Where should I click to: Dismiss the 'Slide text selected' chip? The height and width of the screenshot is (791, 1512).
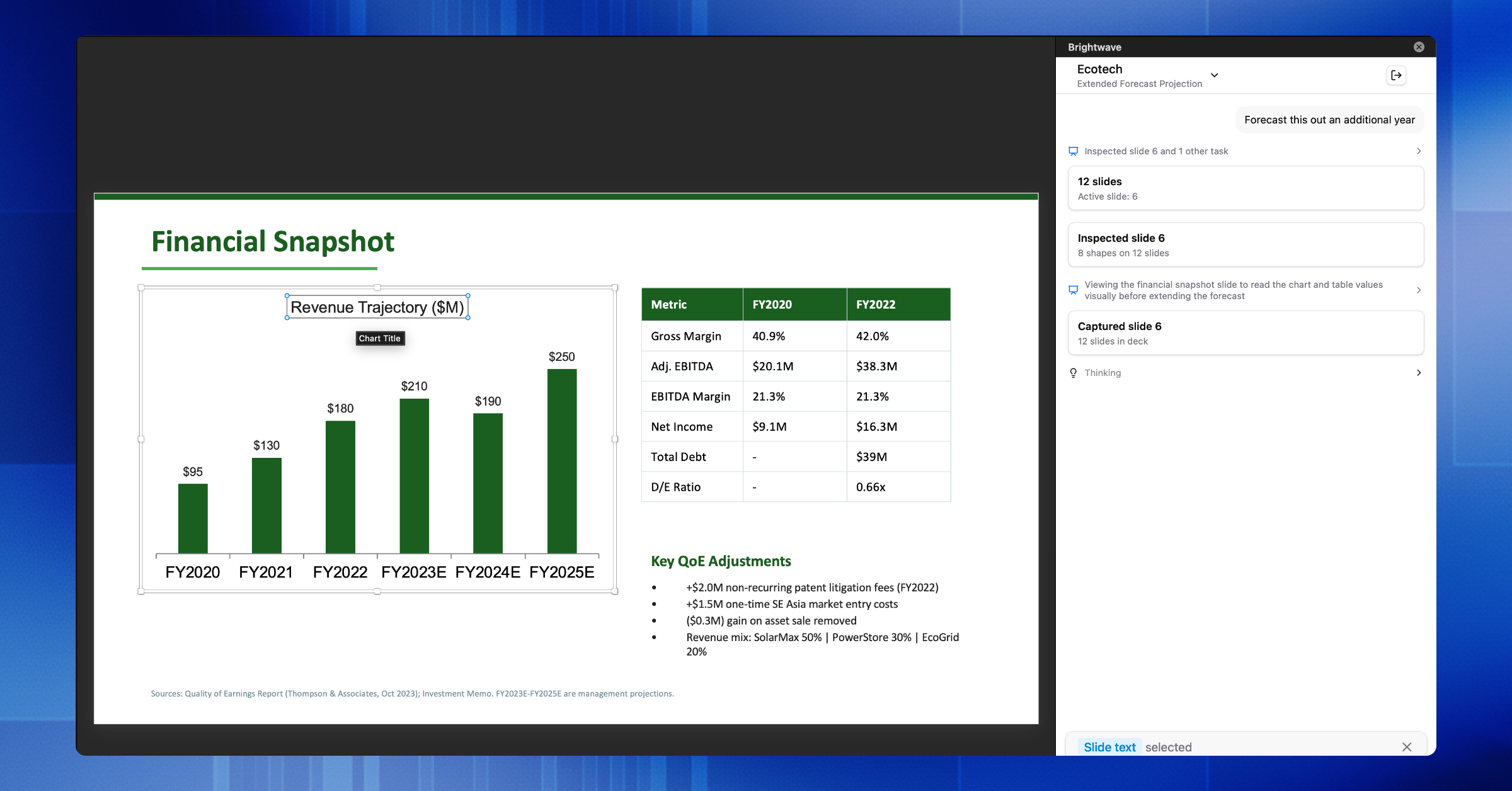(1407, 747)
